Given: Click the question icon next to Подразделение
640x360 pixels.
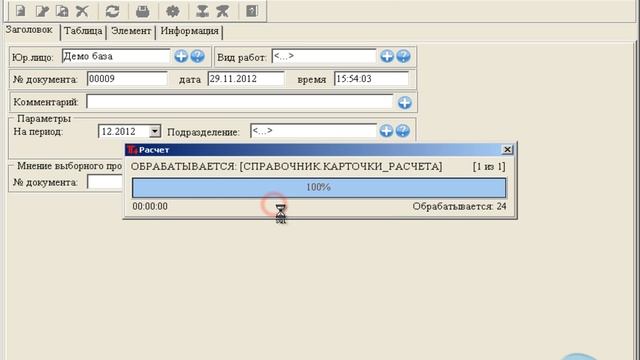Looking at the screenshot, I should click(403, 131).
